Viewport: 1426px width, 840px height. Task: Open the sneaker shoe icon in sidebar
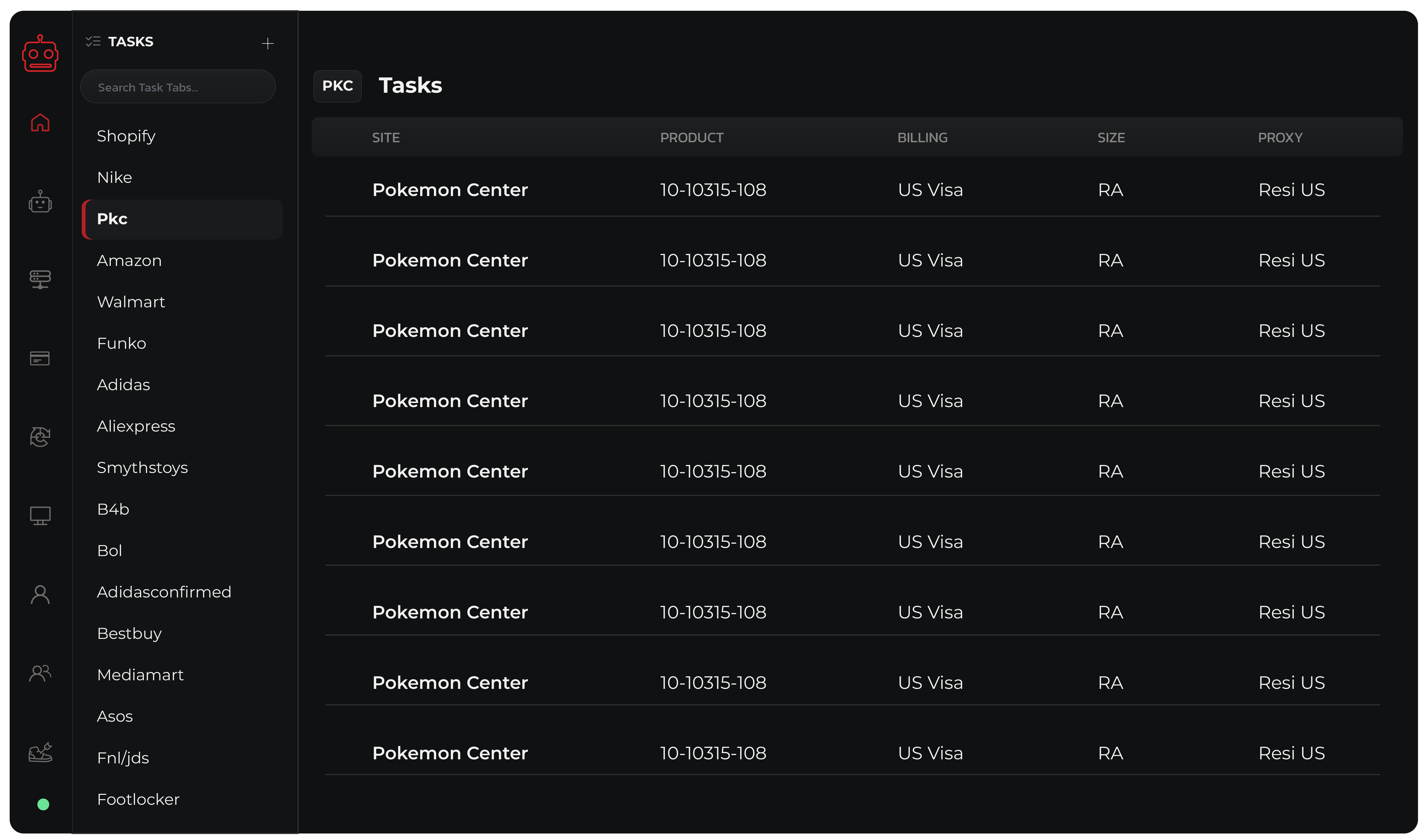coord(40,752)
